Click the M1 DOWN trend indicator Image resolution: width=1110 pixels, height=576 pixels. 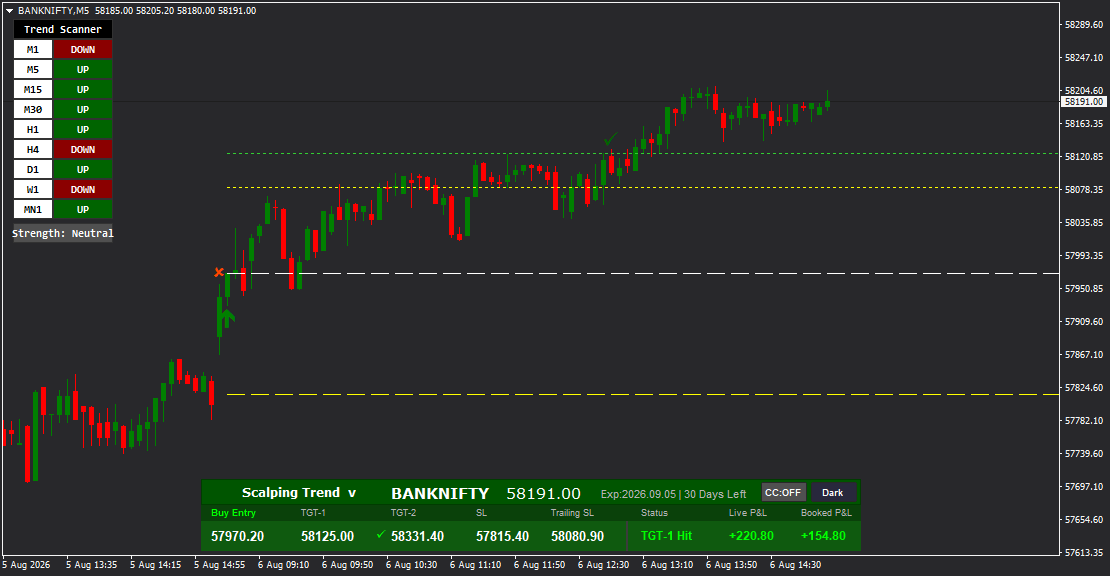(83, 50)
